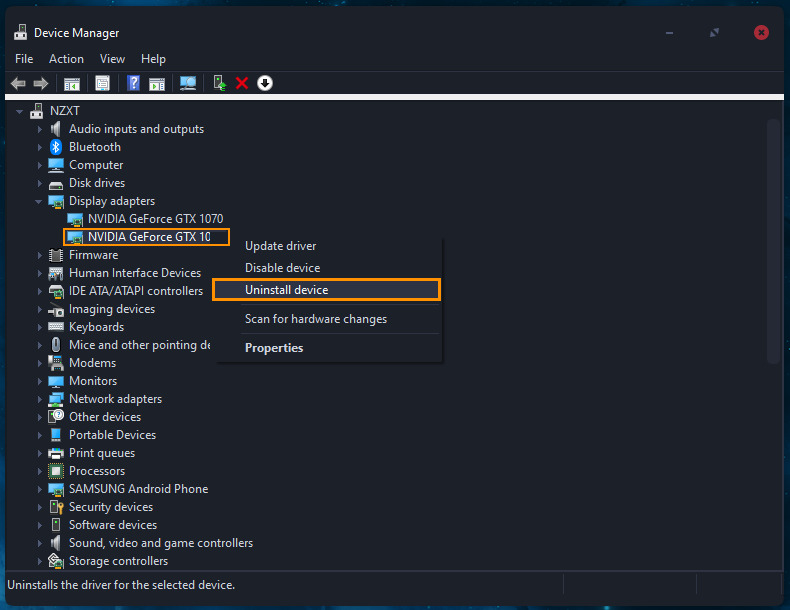This screenshot has height=610, width=790.
Task: Click the Disk drives label
Action: click(97, 183)
